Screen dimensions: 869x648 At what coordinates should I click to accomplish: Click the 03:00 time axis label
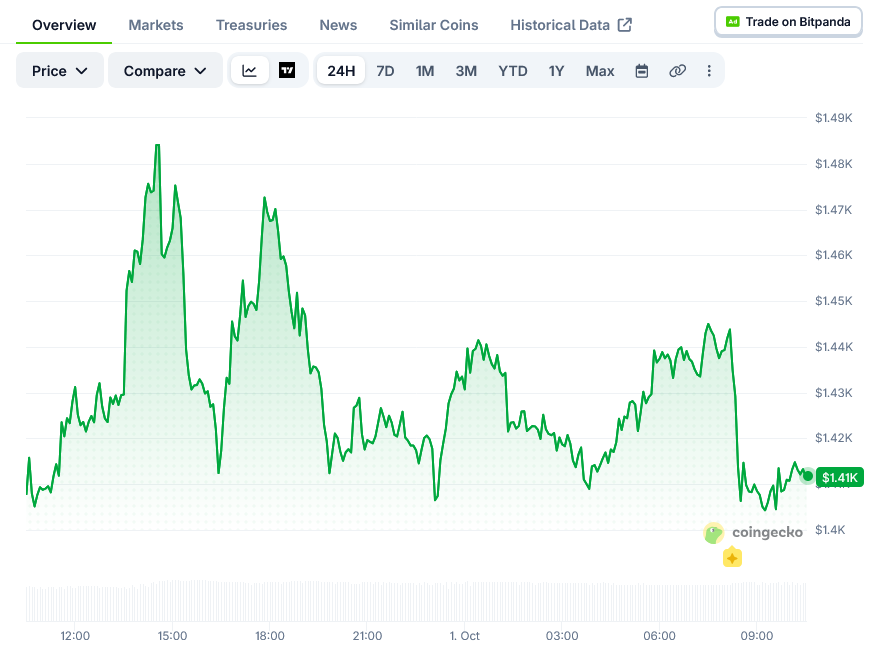562,636
